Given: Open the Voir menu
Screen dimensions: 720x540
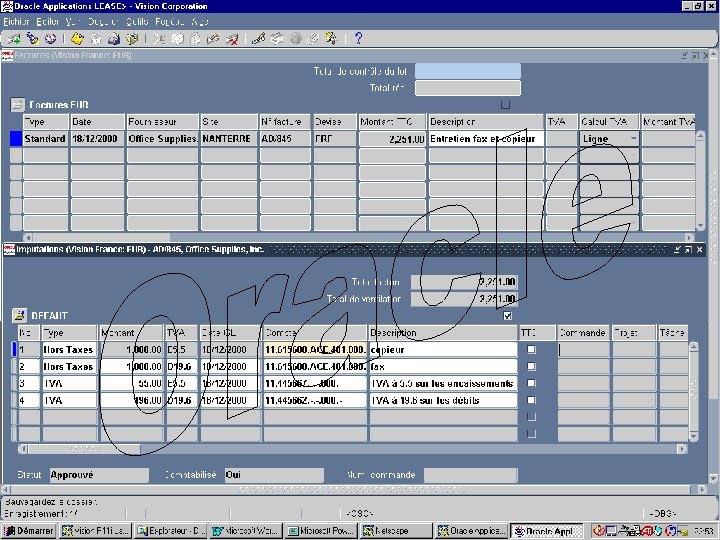Looking at the screenshot, I should click(73, 22).
